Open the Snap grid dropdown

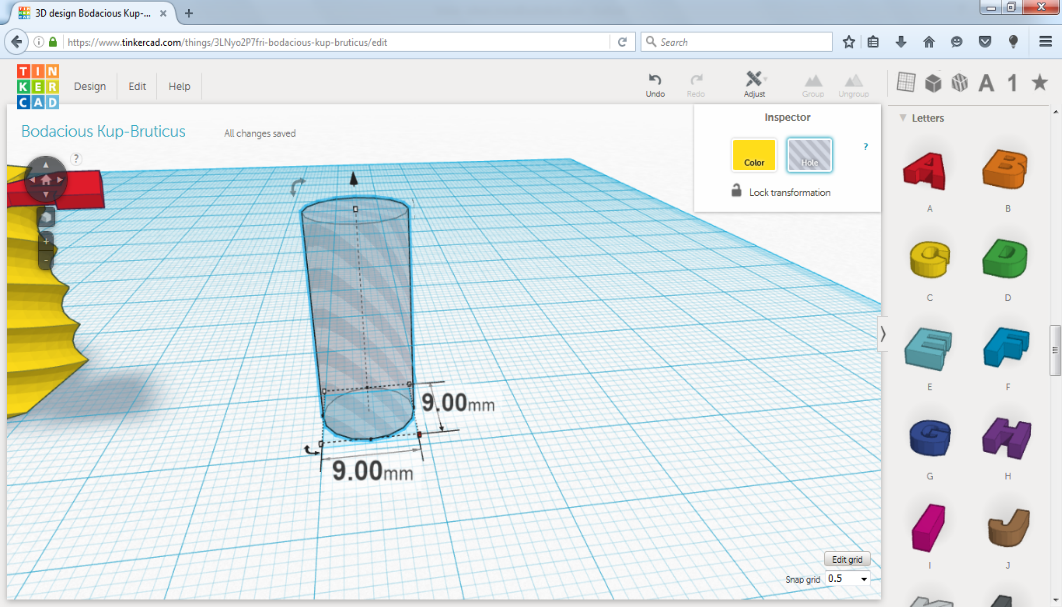pyautogui.click(x=847, y=579)
